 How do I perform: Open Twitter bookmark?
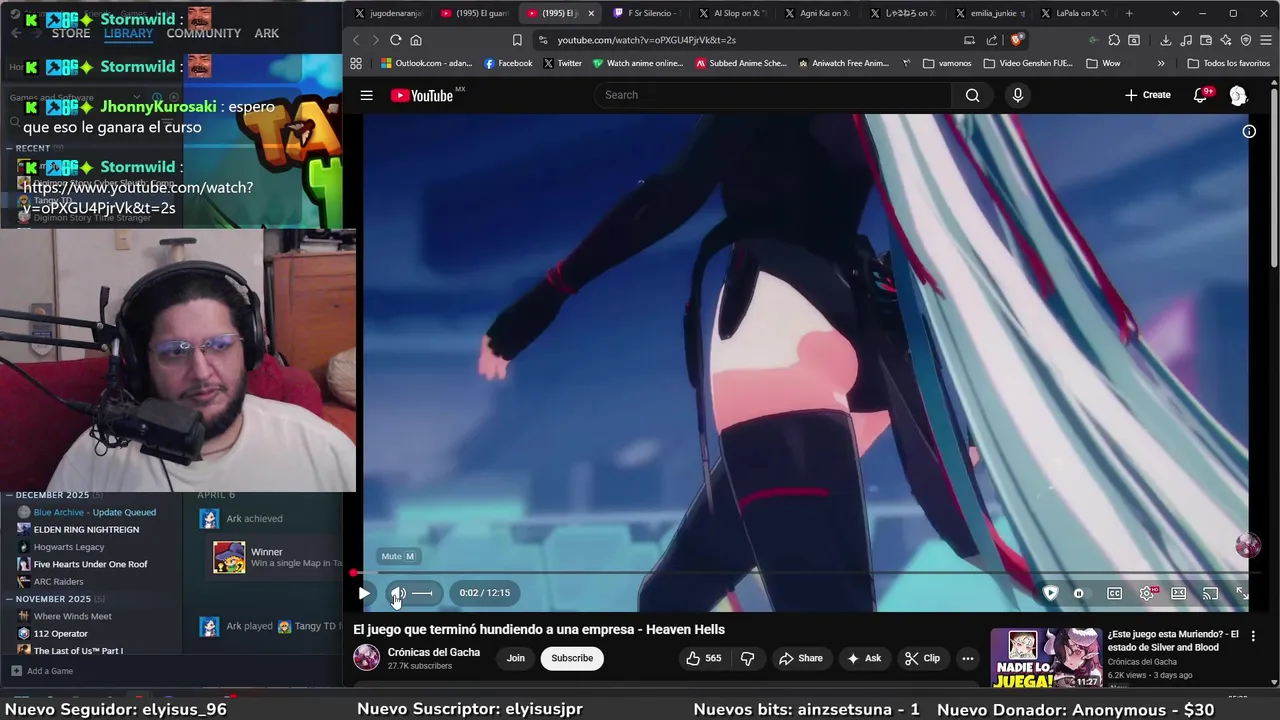562,63
